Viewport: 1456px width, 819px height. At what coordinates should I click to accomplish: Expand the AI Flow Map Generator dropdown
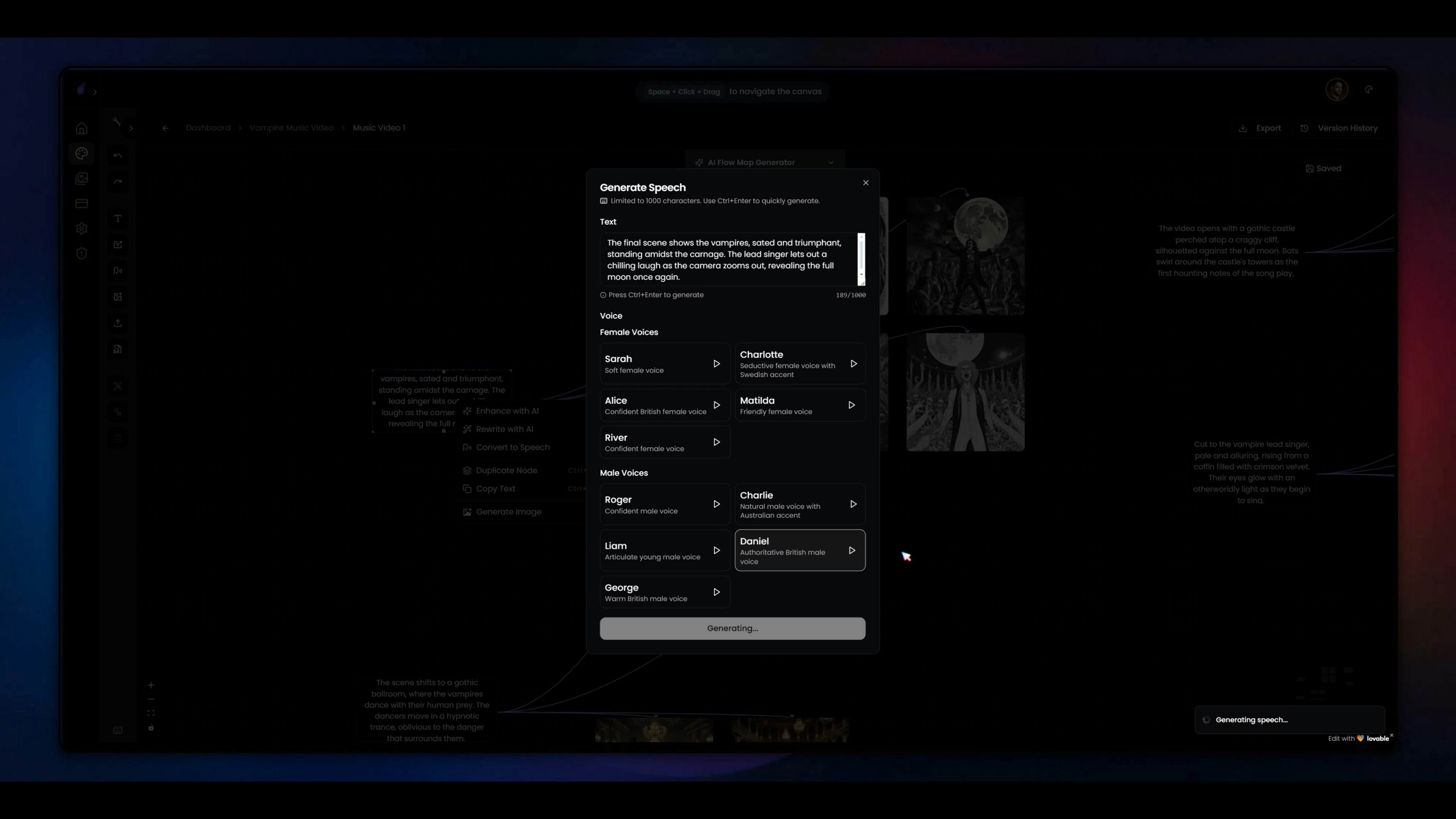830,163
